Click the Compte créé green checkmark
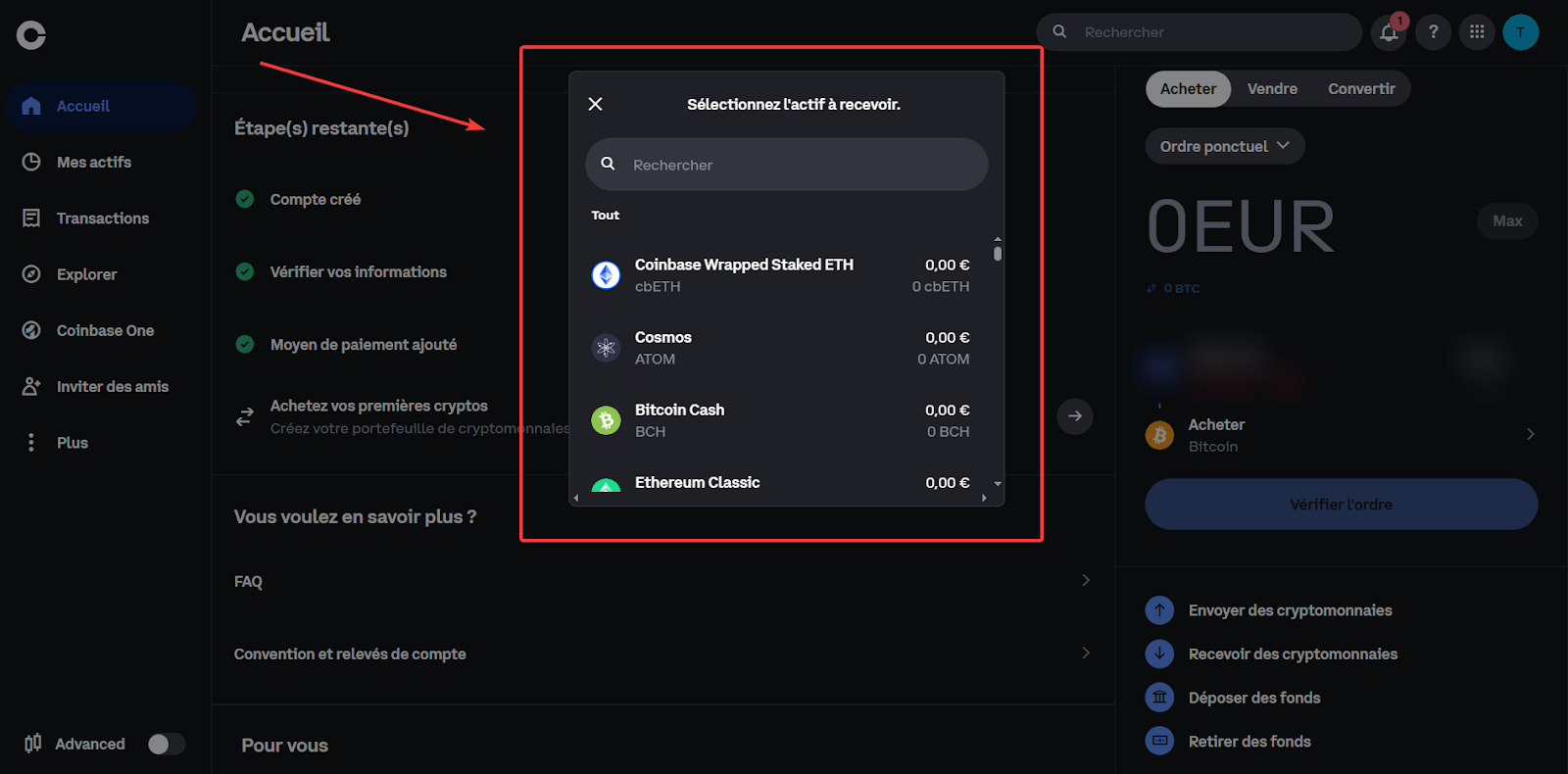Viewport: 1568px width, 774px height. 245,199
